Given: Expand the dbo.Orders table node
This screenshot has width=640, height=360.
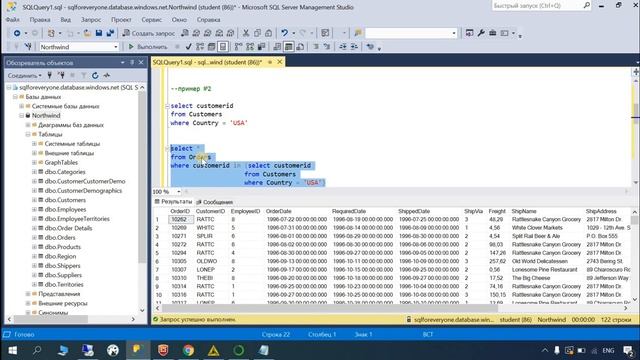Looking at the screenshot, I should pyautogui.click(x=34, y=238).
